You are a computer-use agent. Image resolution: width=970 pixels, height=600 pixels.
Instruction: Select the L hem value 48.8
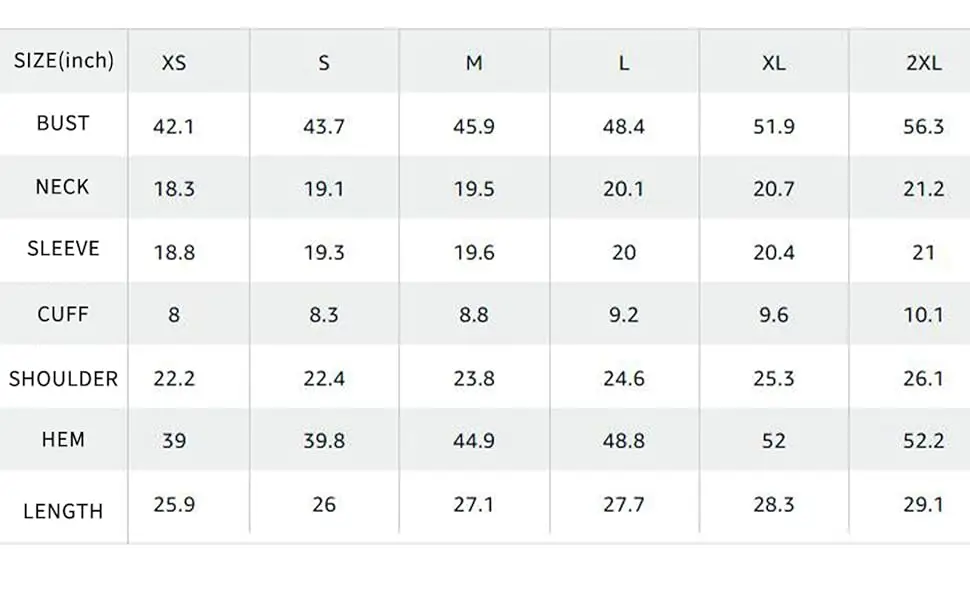[x=624, y=441]
